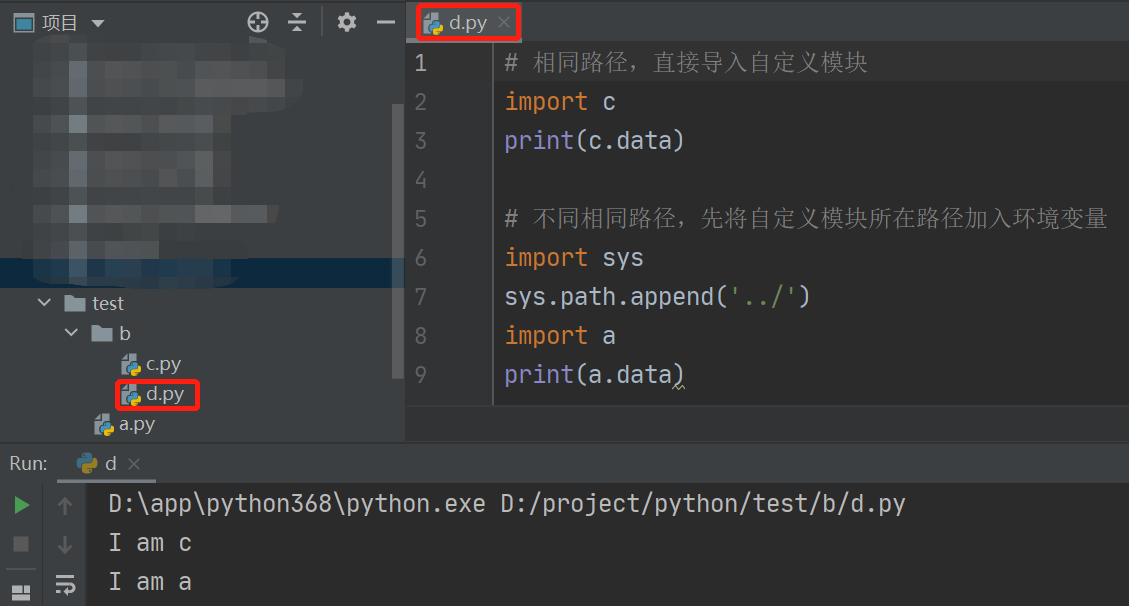
Task: Click the sys.path.append('../') line
Action: [x=657, y=297]
